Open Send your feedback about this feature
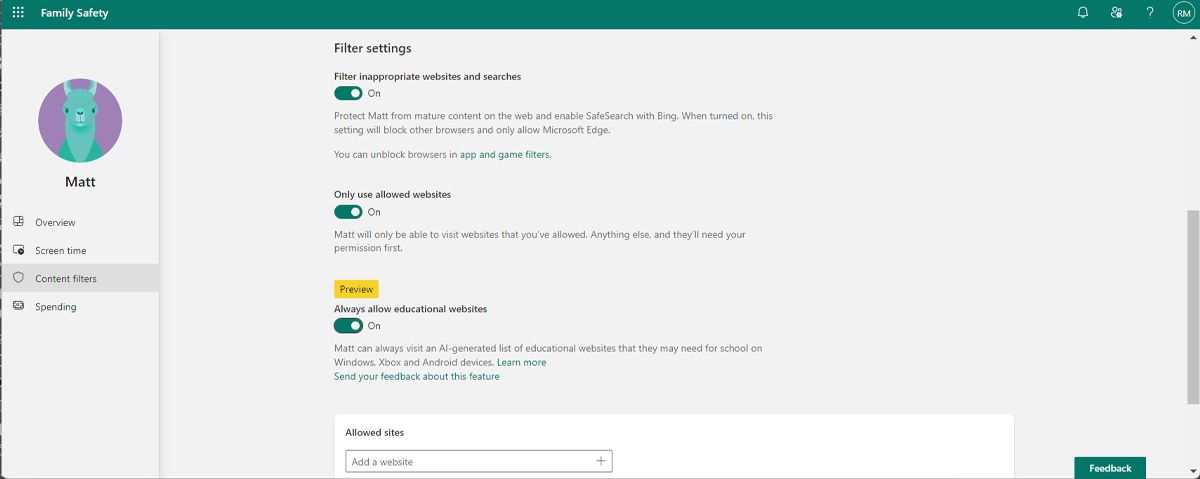The height and width of the screenshot is (479, 1200). [x=416, y=377]
